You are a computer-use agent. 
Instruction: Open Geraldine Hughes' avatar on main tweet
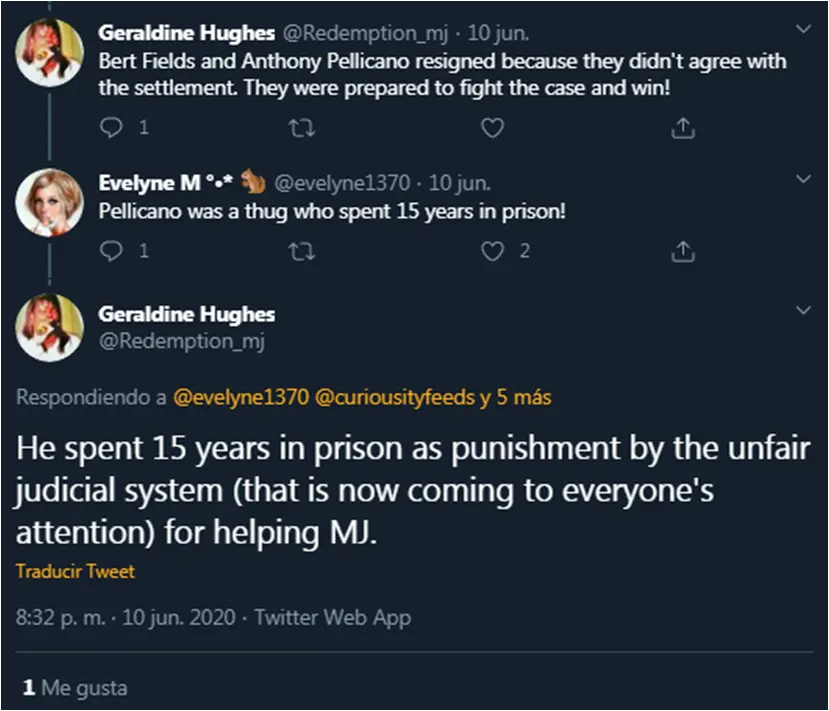coord(49,327)
